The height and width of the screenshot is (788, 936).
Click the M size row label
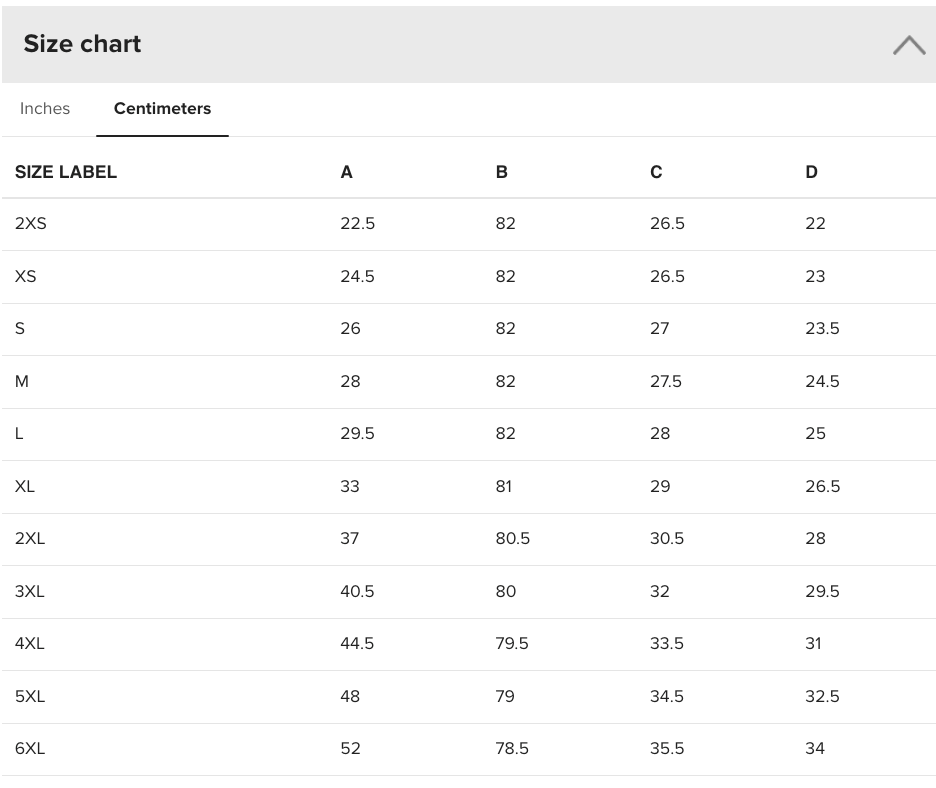click(x=21, y=381)
